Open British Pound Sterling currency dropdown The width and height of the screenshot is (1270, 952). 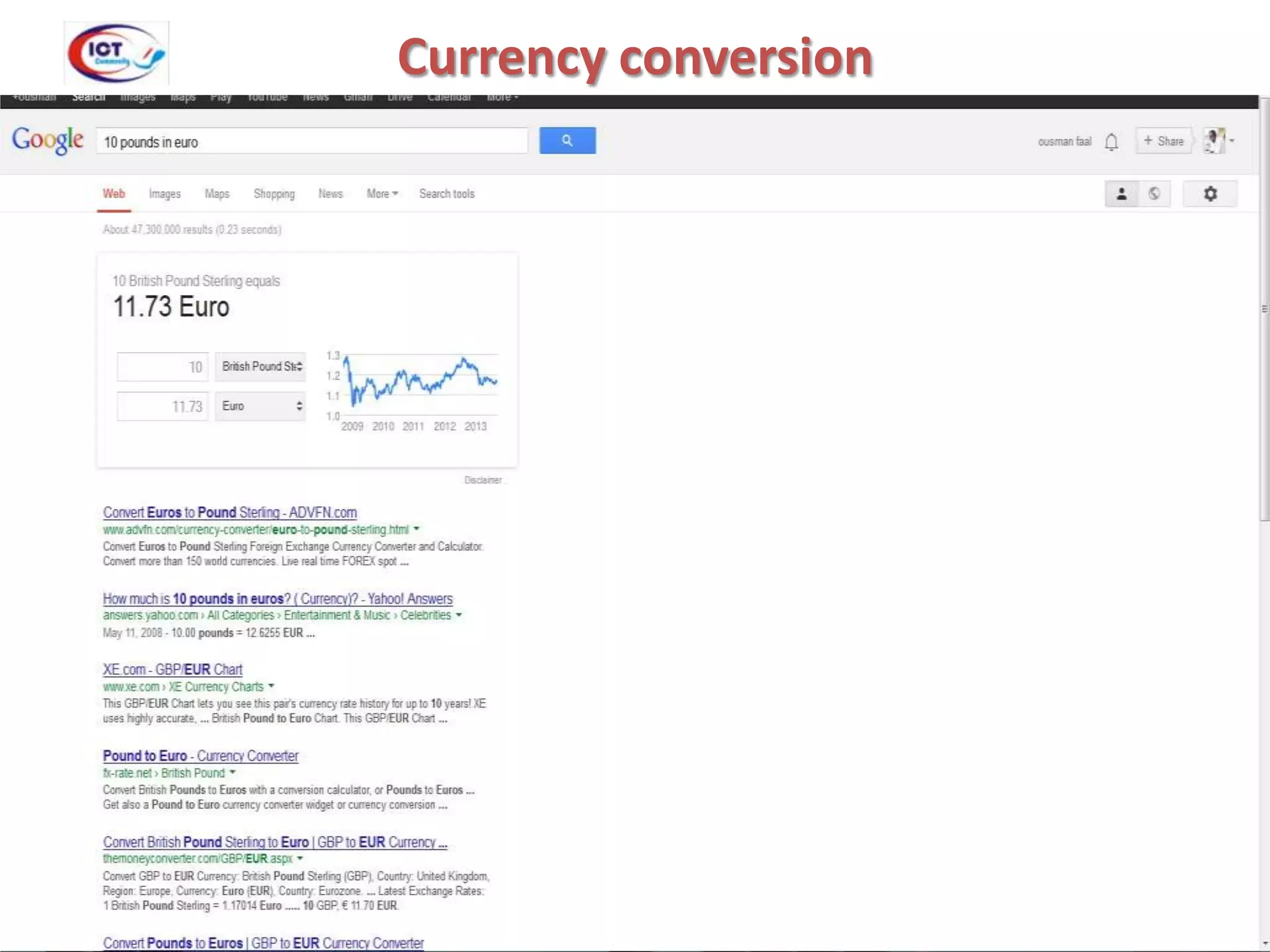[x=260, y=366]
